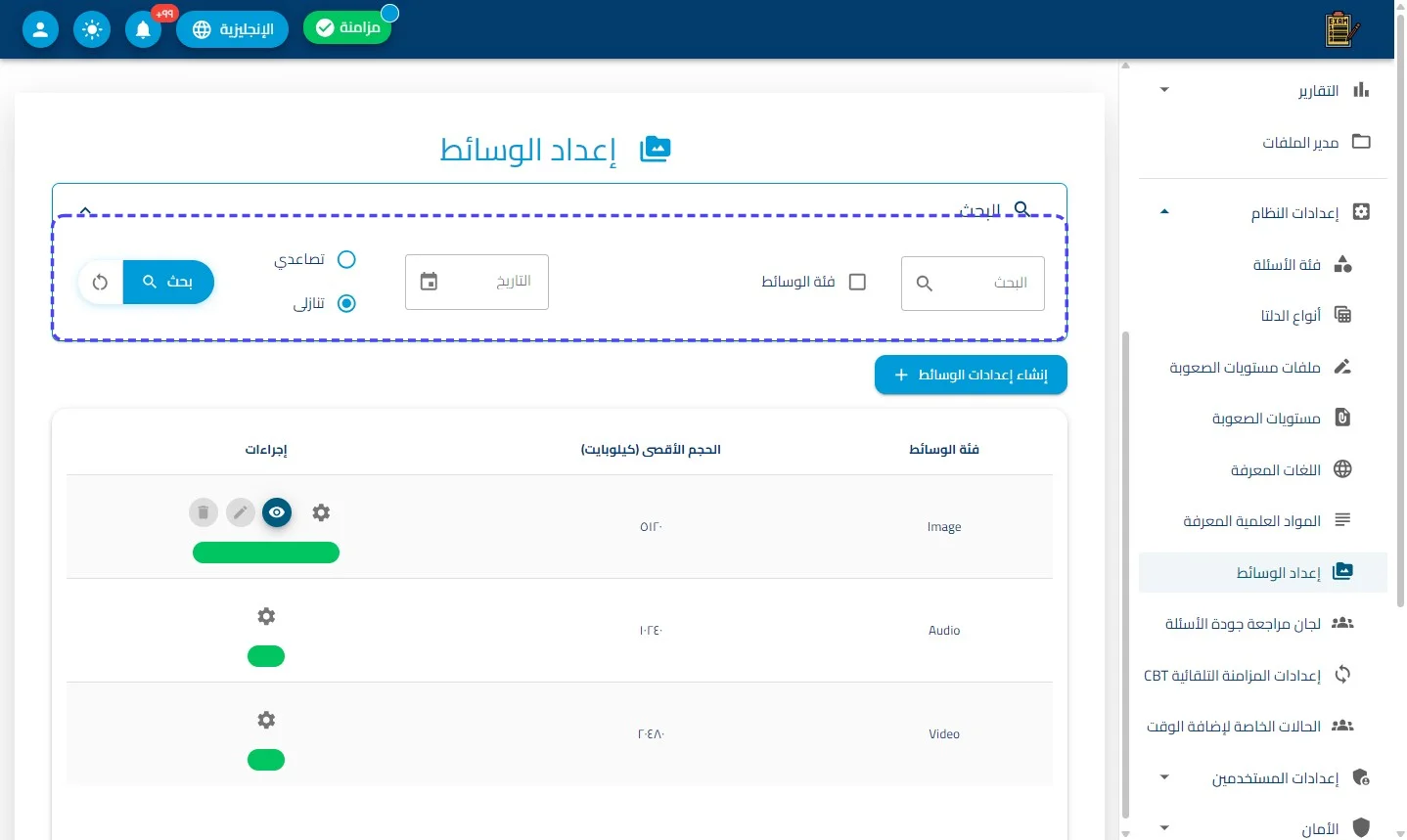Focus the البحث text input field
1407x840 pixels.
click(x=973, y=284)
